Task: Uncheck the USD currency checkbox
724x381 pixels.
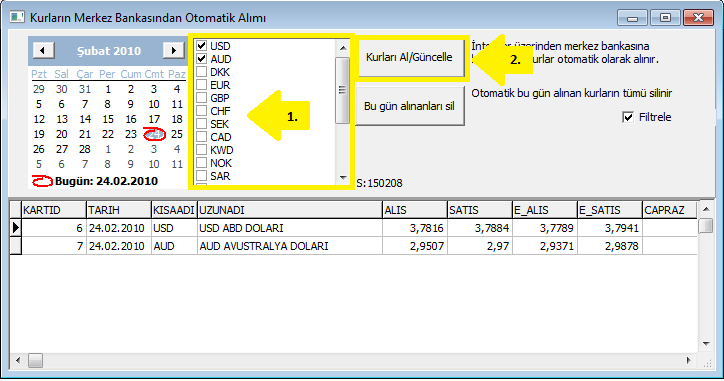Action: pyautogui.click(x=201, y=46)
